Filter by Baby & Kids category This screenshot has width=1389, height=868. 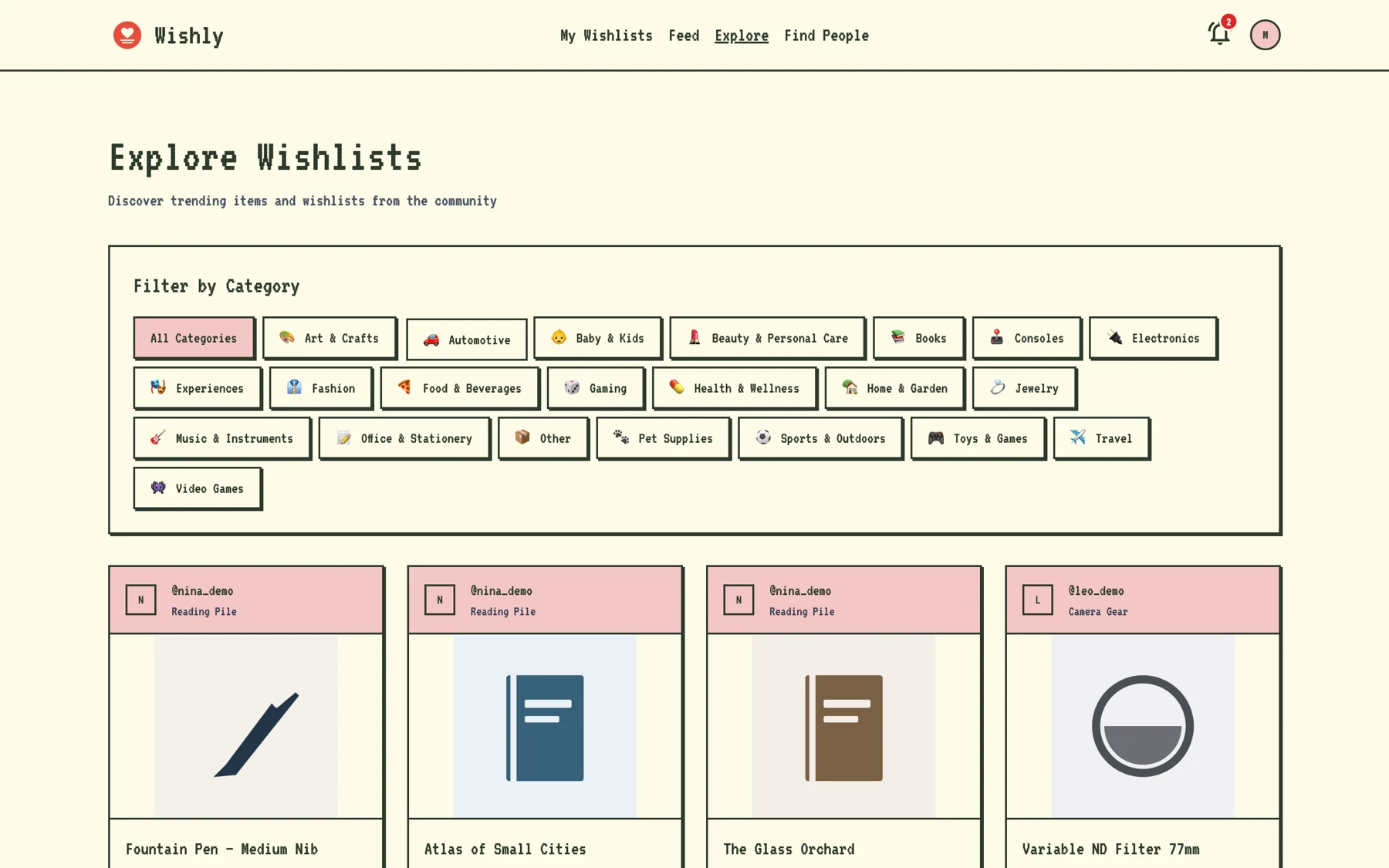click(x=597, y=338)
